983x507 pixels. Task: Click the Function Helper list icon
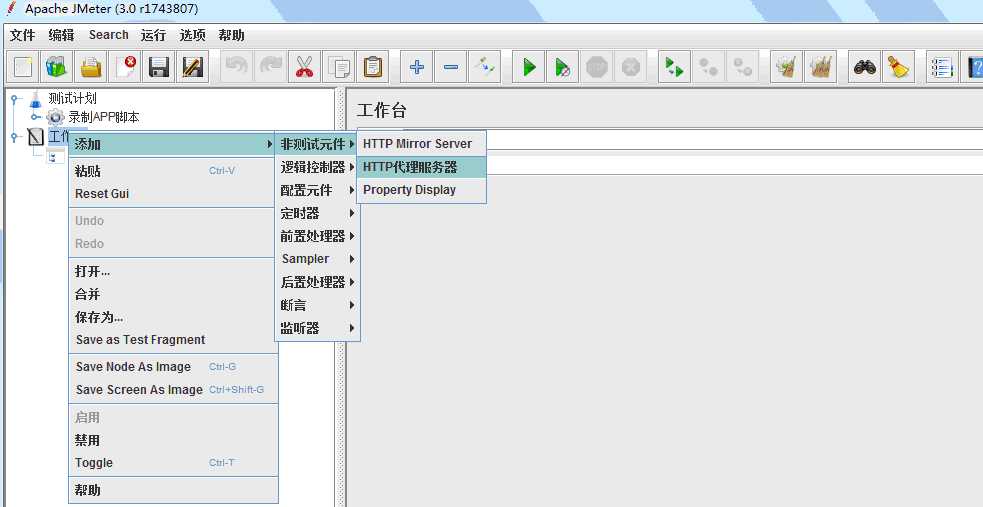click(942, 66)
